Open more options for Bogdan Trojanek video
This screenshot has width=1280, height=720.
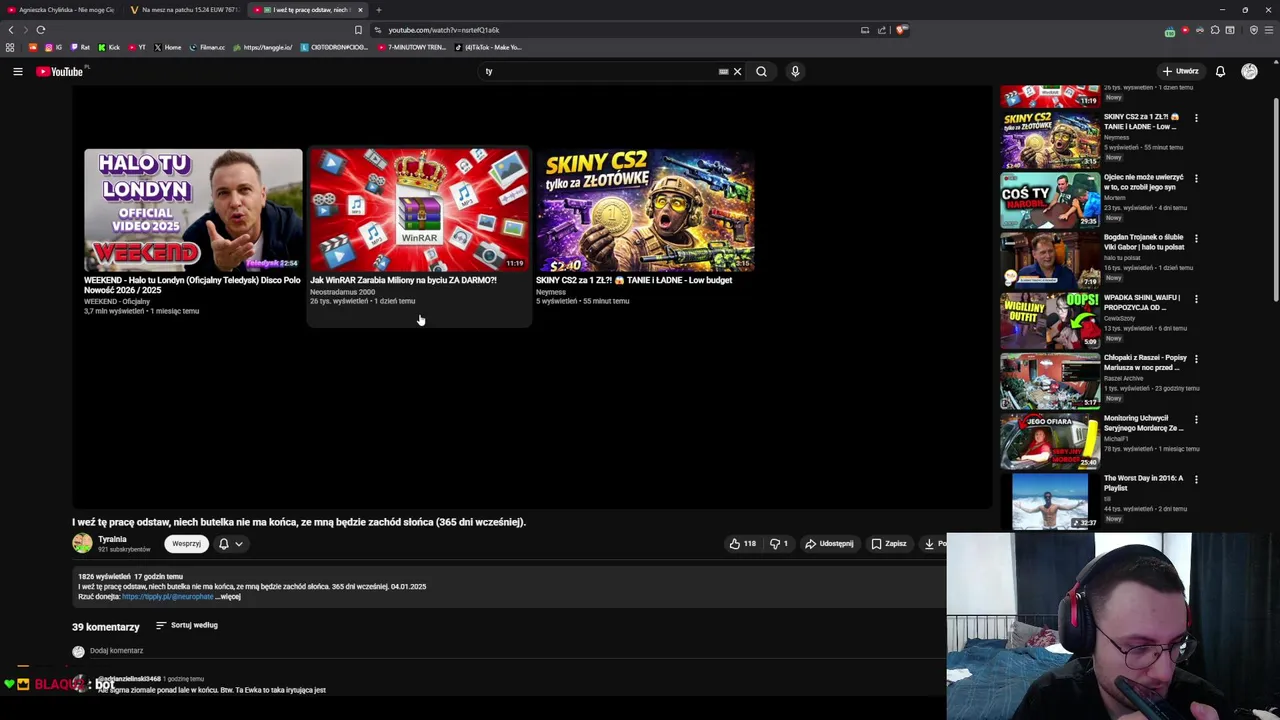click(1196, 239)
